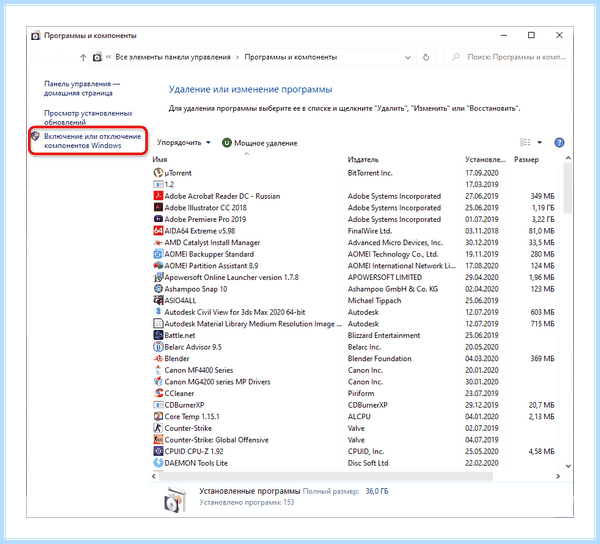
Task: Click publisher Blizzard Entertainment cell
Action: pyautogui.click(x=384, y=335)
